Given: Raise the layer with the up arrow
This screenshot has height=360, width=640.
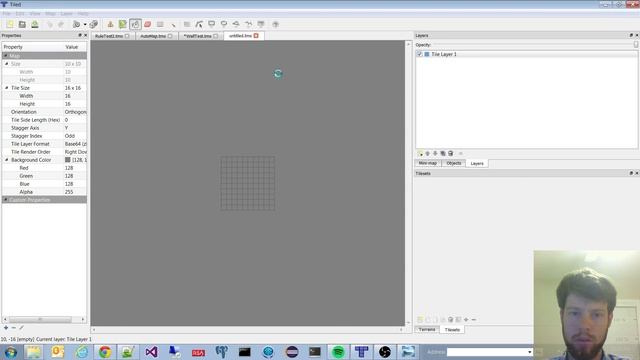Looking at the screenshot, I should pyautogui.click(x=427, y=153).
